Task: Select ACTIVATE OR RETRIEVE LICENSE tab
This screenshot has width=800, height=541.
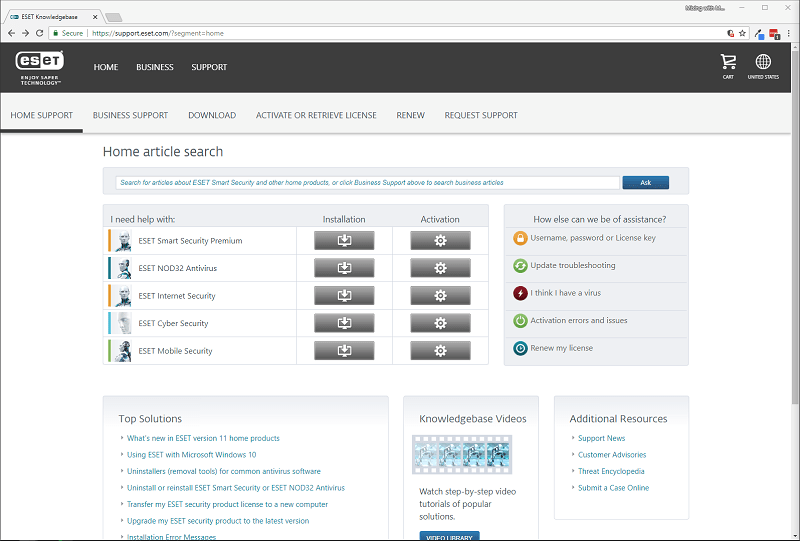Action: 316,115
